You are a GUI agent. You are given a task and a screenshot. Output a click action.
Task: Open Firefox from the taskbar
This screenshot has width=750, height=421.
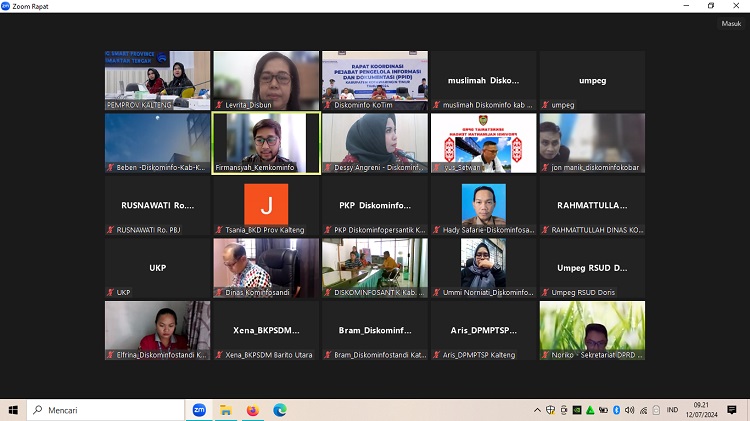pyautogui.click(x=253, y=410)
